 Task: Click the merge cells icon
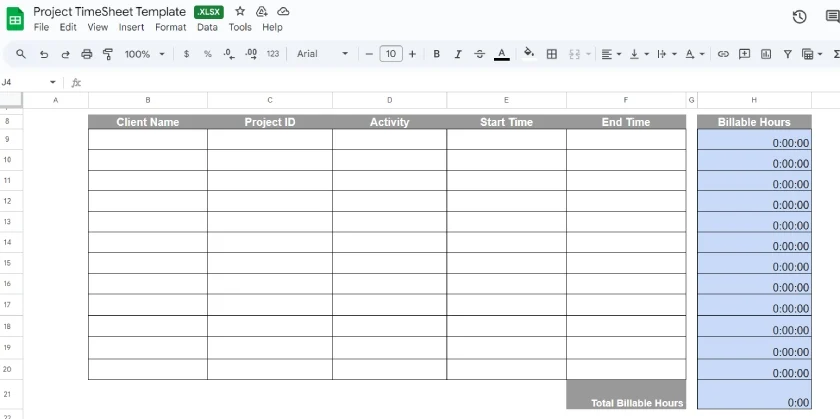574,54
